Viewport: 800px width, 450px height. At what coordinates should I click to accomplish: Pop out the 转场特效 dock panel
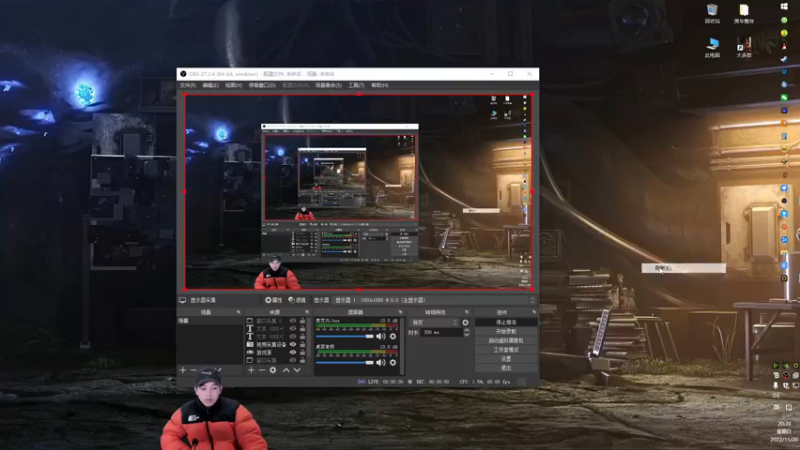click(x=466, y=312)
